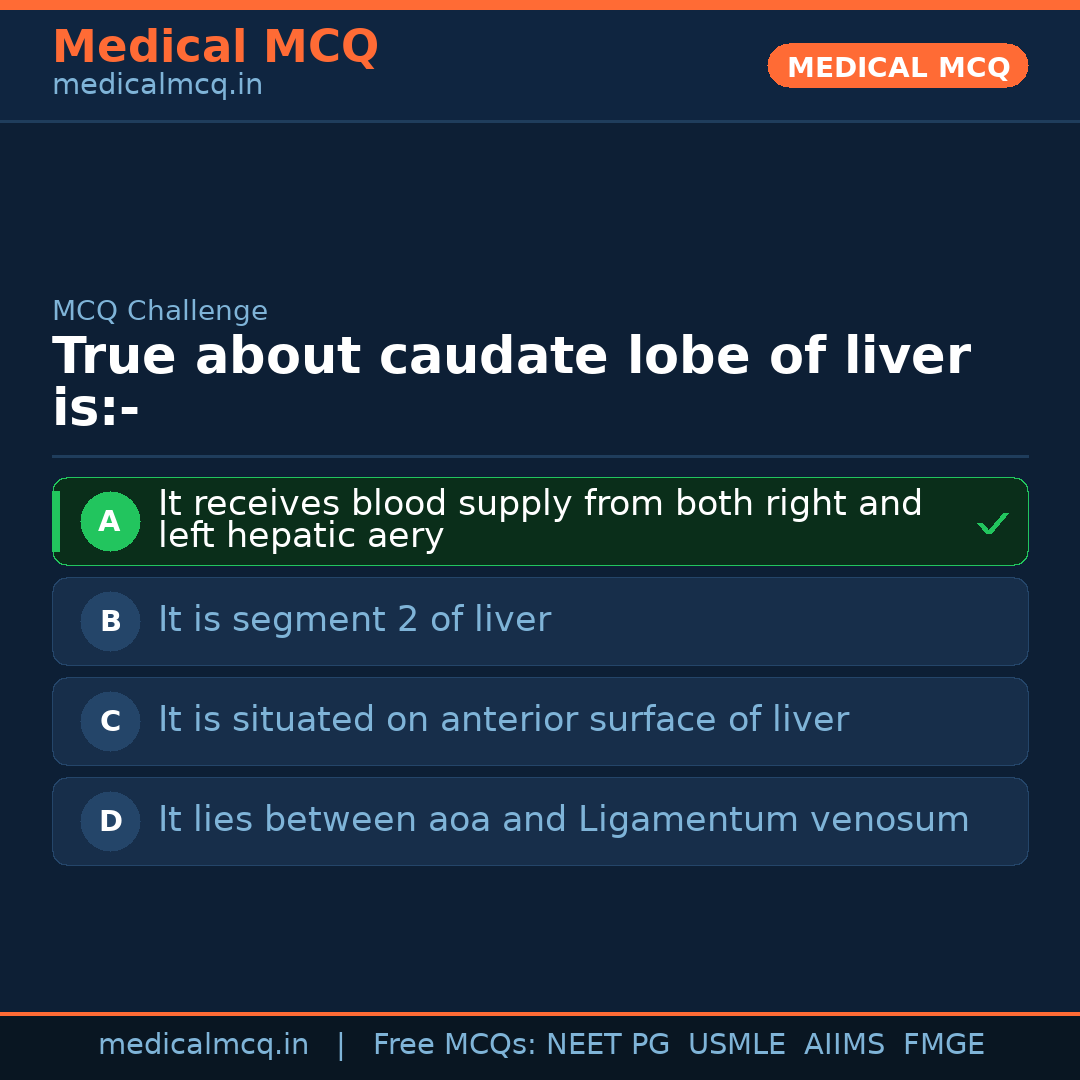Click the green checkmark icon on option A
The width and height of the screenshot is (1080, 1080).
992,523
